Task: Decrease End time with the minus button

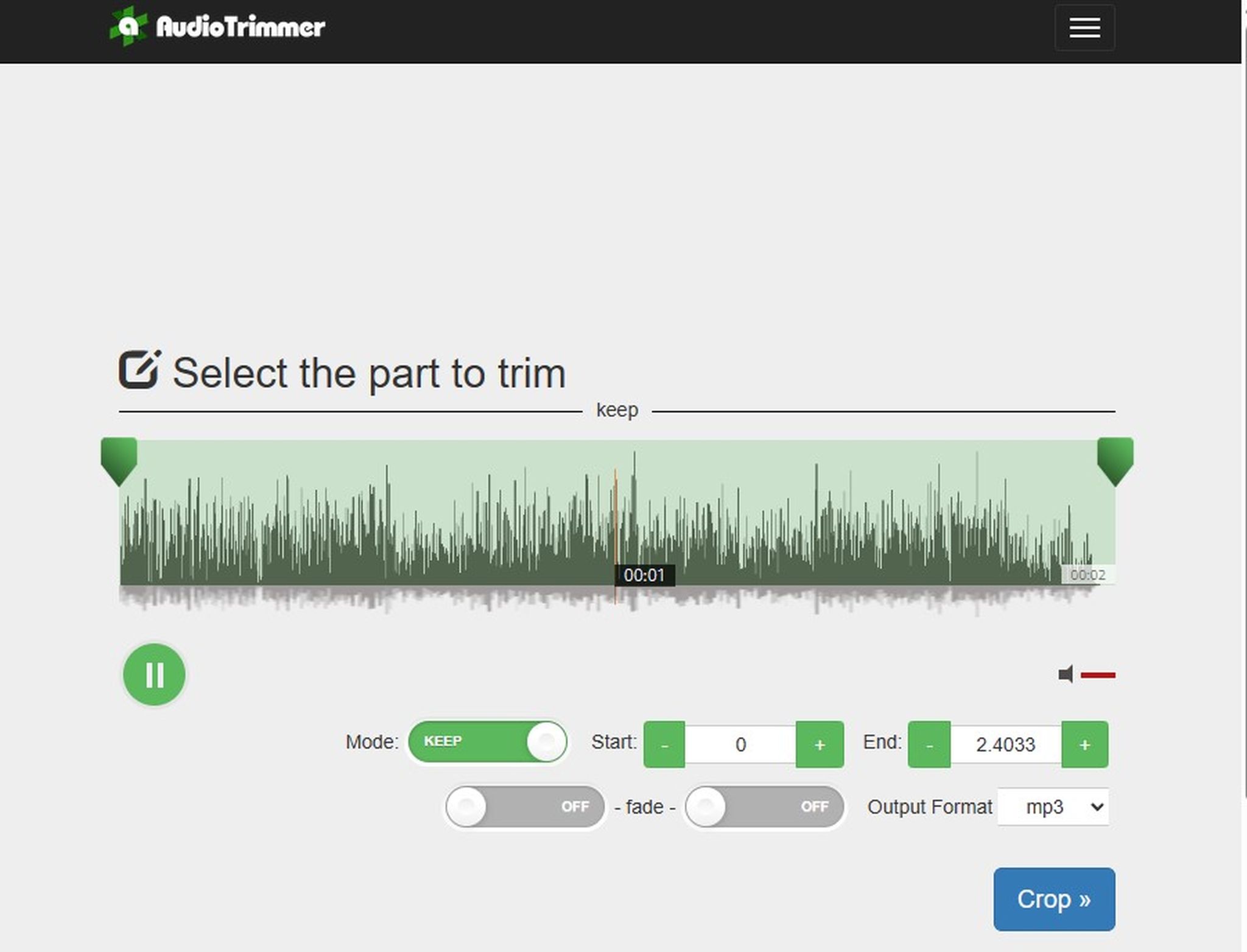Action: pyautogui.click(x=928, y=744)
